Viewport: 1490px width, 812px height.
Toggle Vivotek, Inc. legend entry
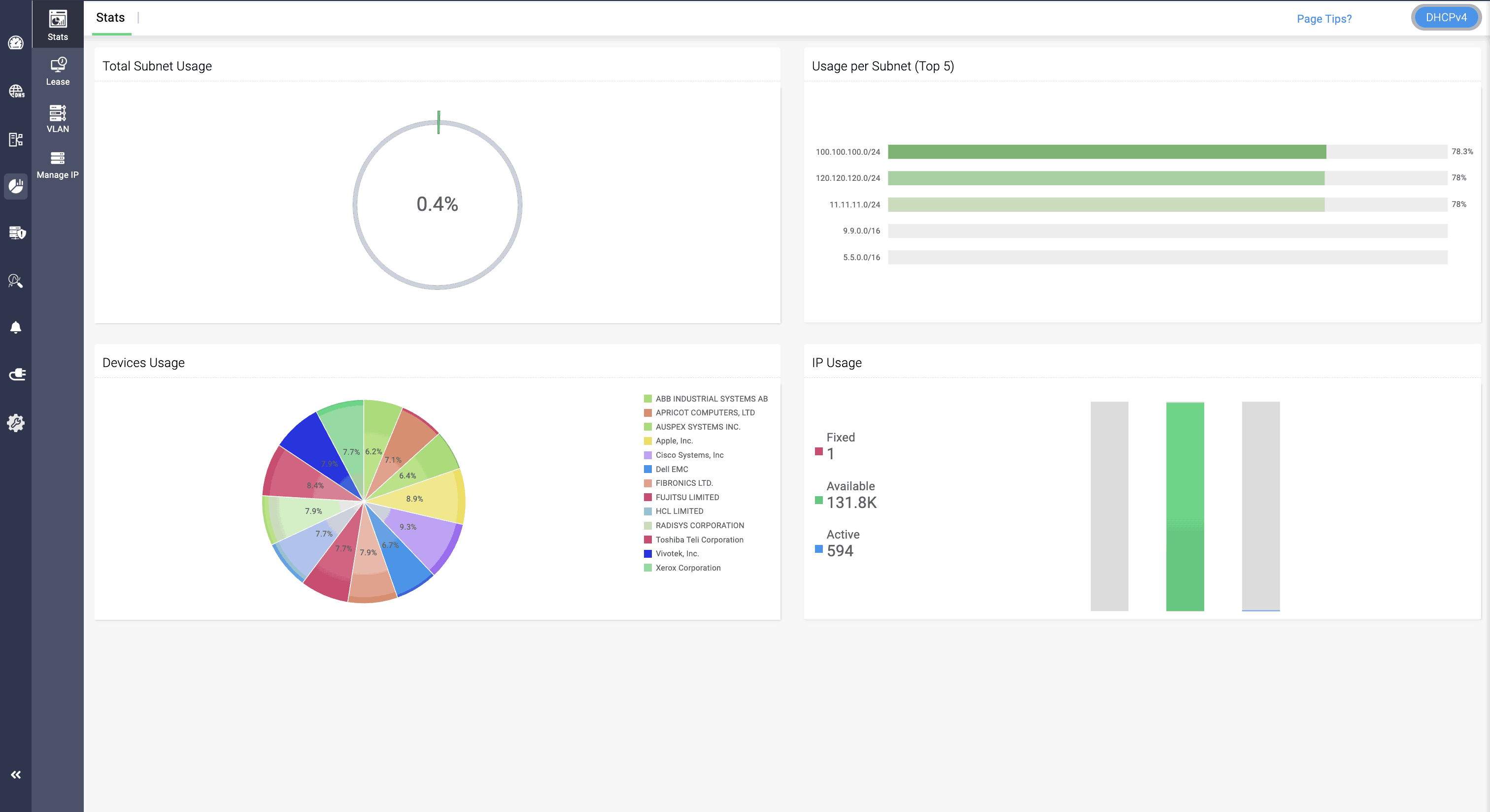click(x=677, y=553)
